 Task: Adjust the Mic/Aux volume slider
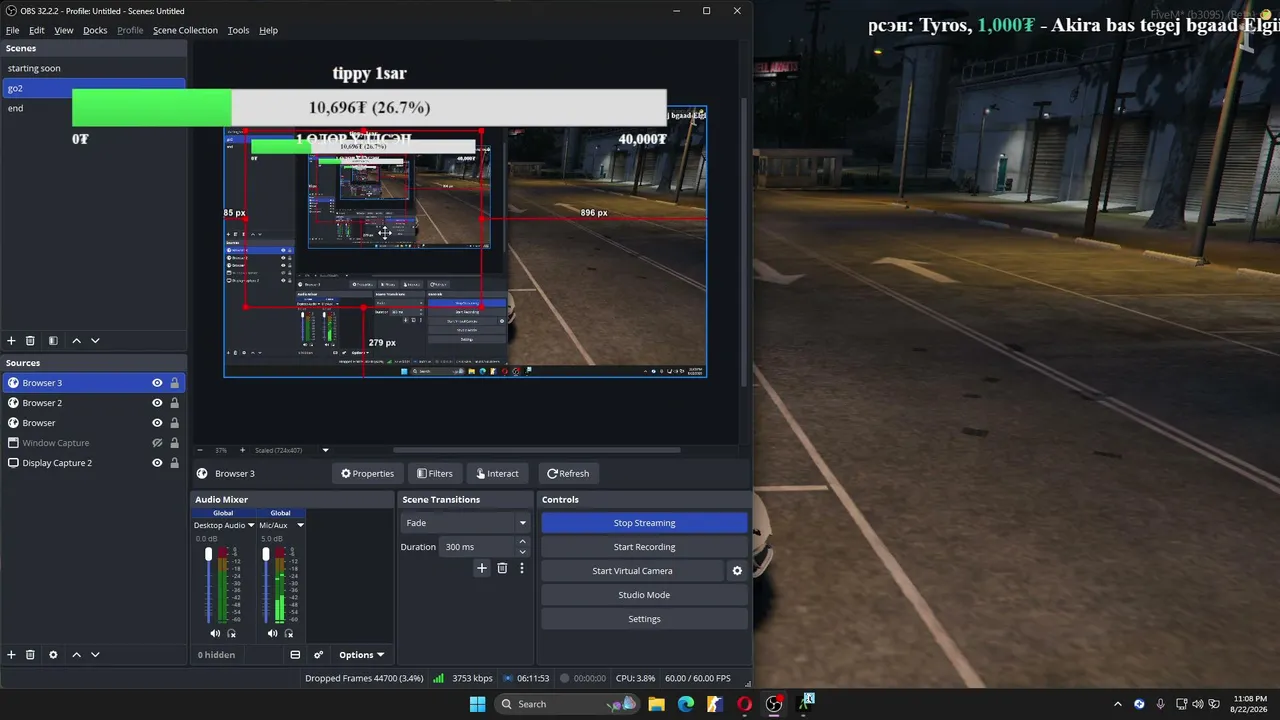pyautogui.click(x=266, y=555)
